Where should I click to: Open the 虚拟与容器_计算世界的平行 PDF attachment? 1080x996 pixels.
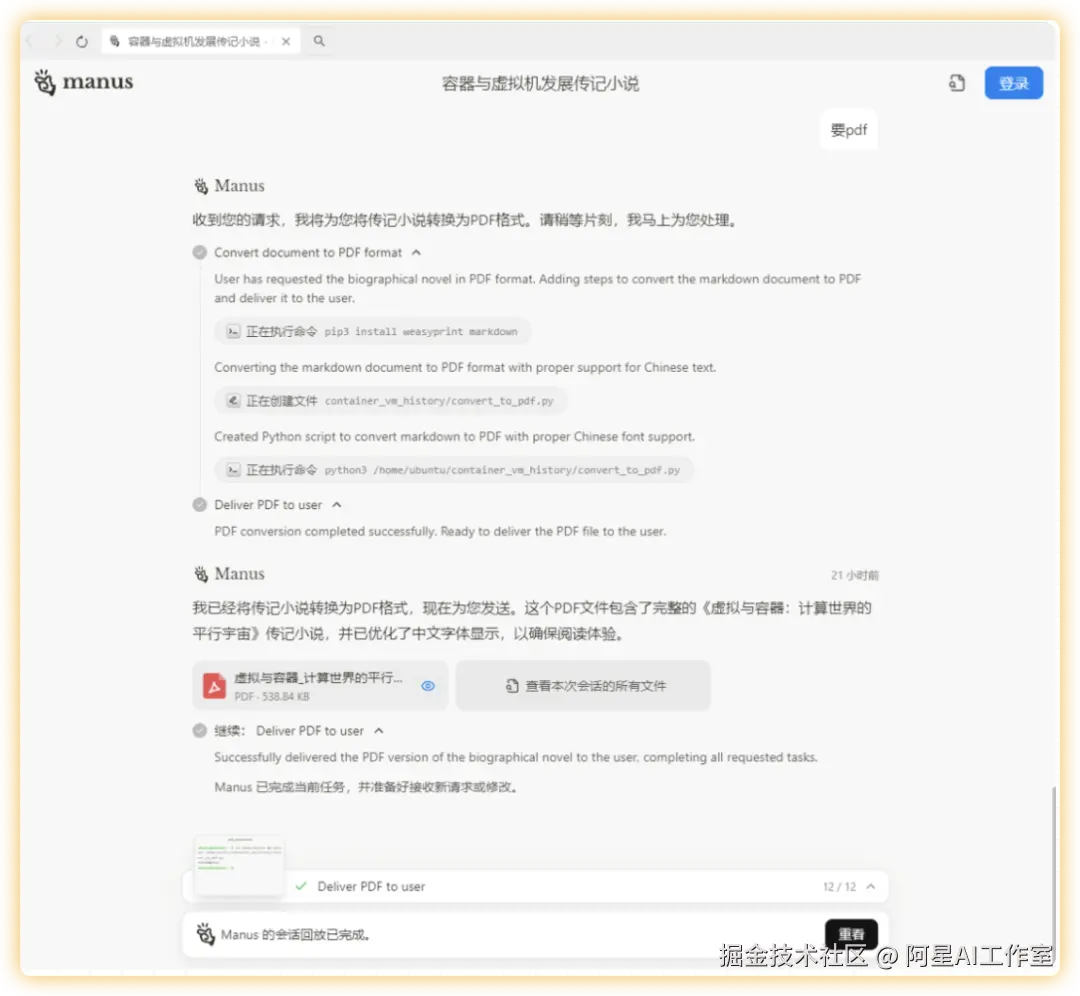[x=320, y=685]
